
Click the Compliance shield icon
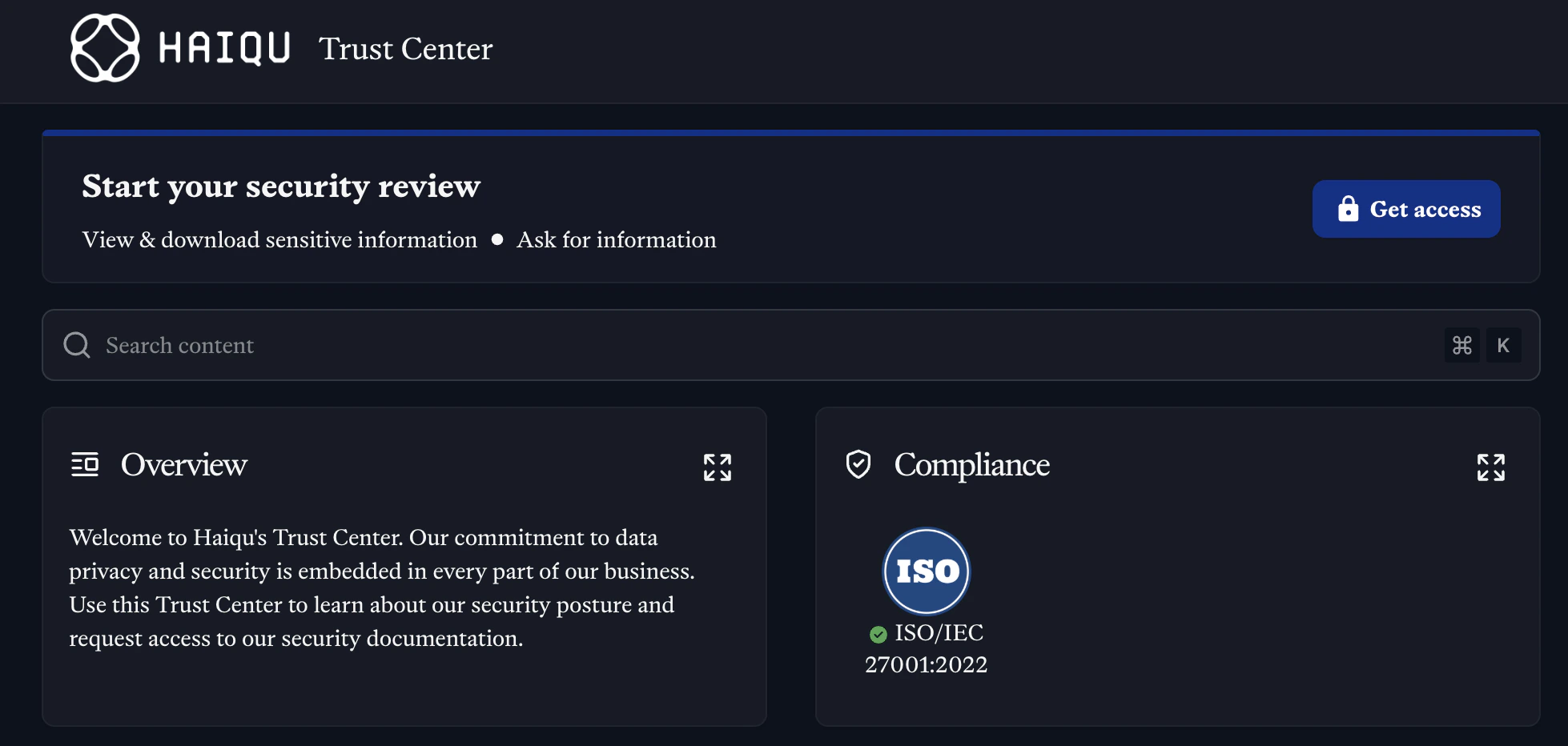click(858, 464)
